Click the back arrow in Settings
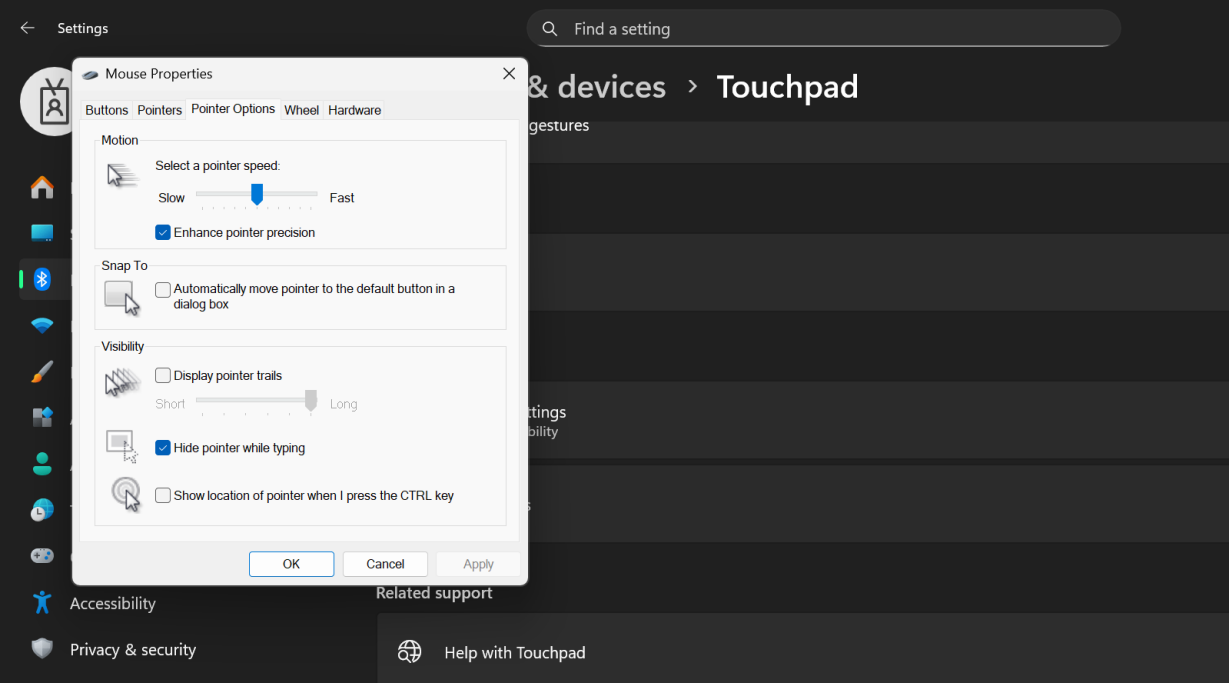 [x=27, y=28]
